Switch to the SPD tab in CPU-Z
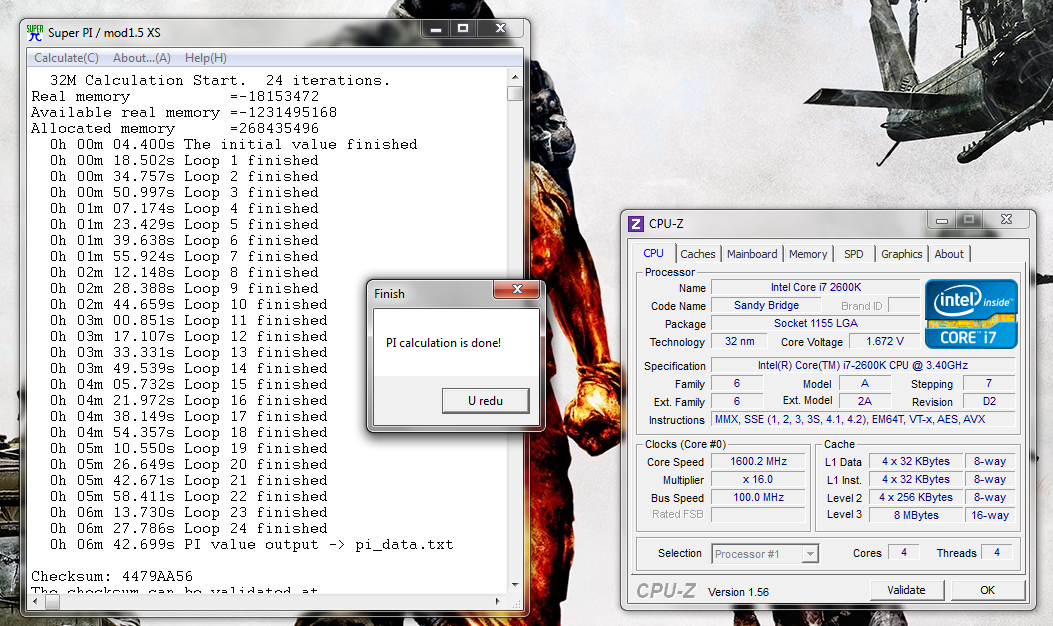This screenshot has height=626, width=1053. point(854,254)
